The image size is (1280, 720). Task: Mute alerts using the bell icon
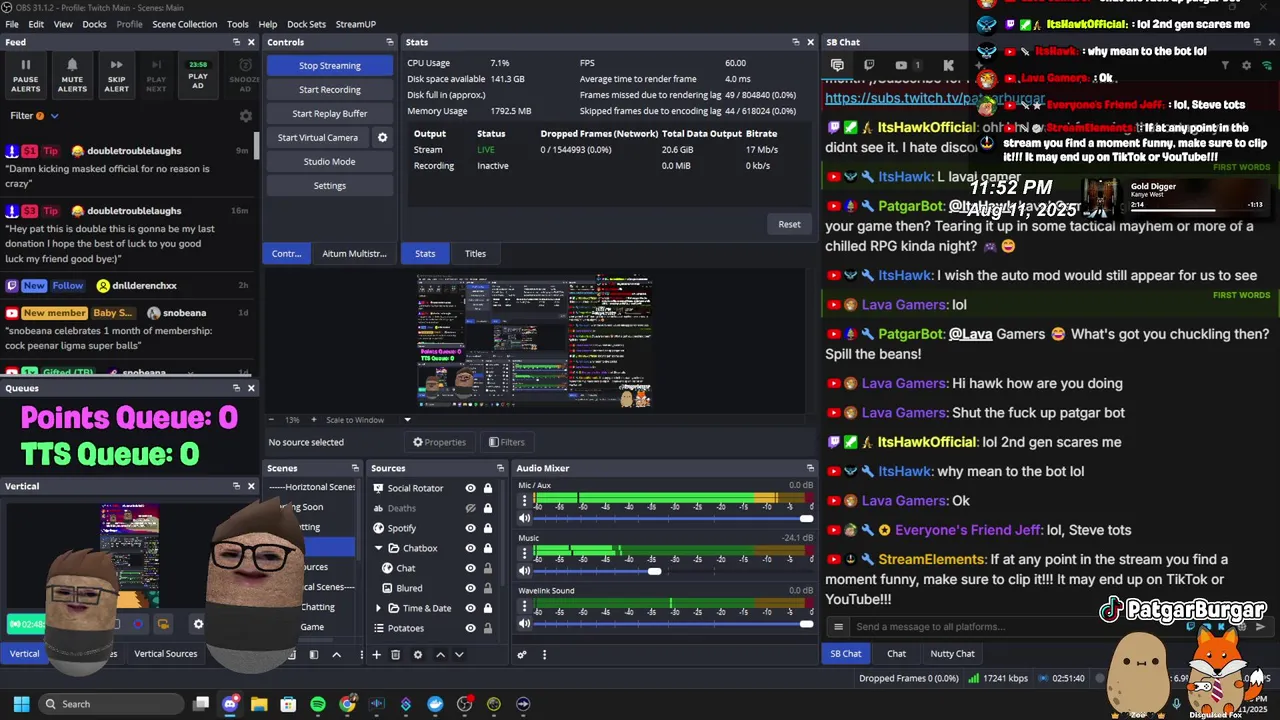[x=72, y=75]
